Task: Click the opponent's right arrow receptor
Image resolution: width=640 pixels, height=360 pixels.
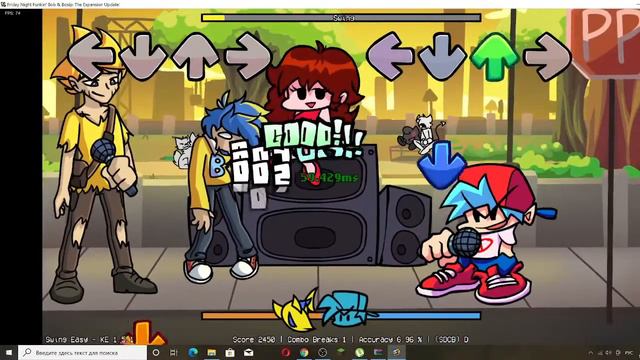Action: point(248,56)
